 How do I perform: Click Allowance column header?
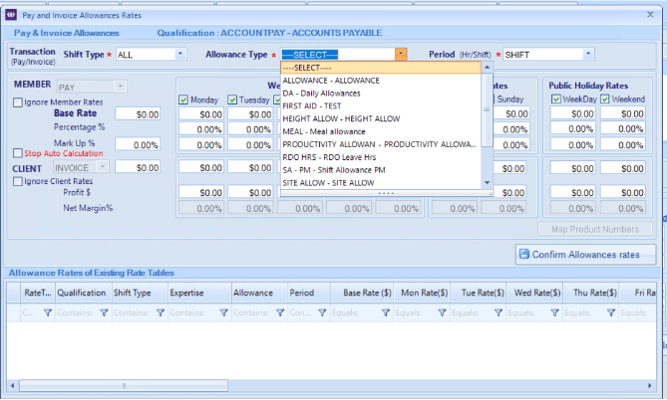tap(259, 293)
